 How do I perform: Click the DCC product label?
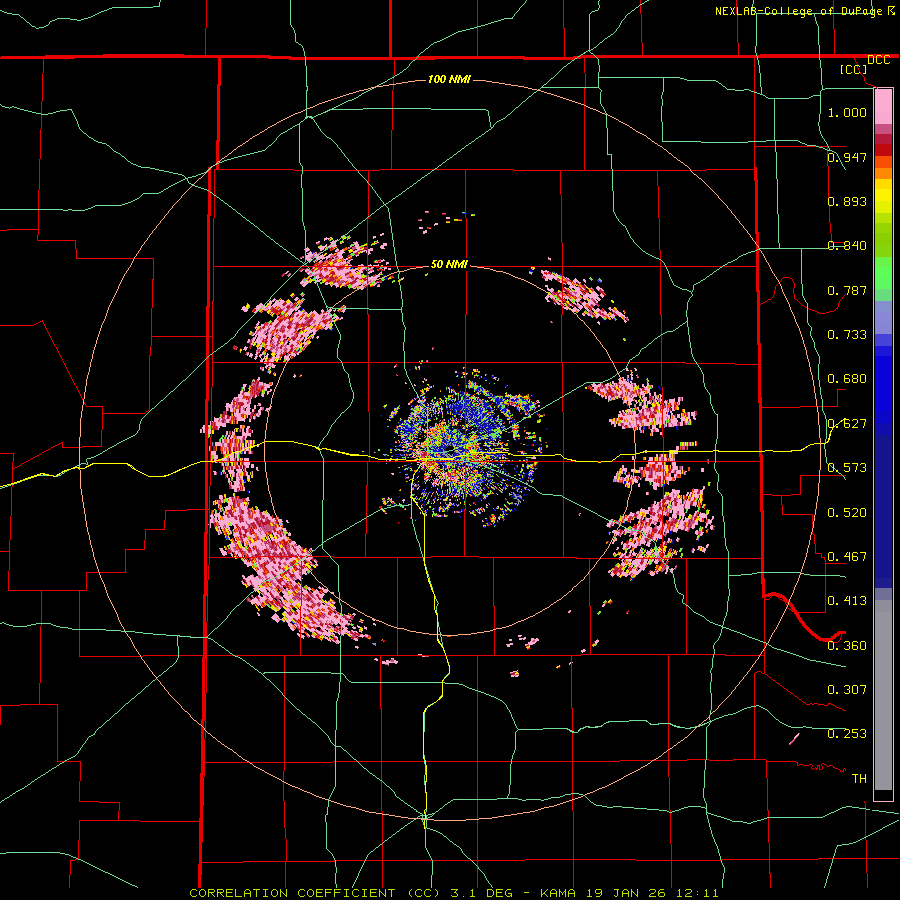click(878, 60)
